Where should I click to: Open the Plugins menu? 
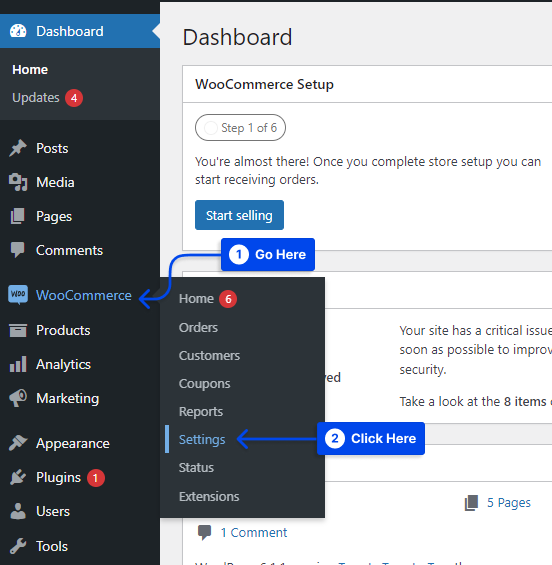(x=58, y=477)
